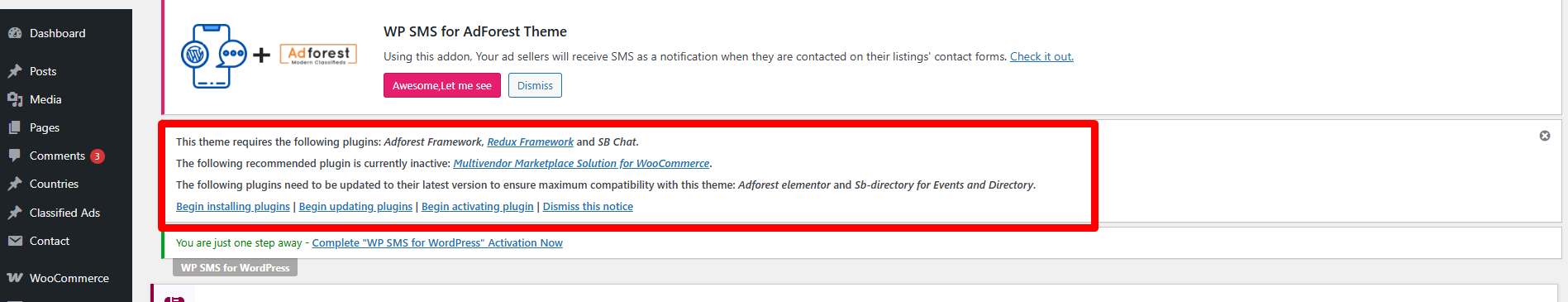
Task: Click the WooCommerce logo icon
Action: click(15, 278)
